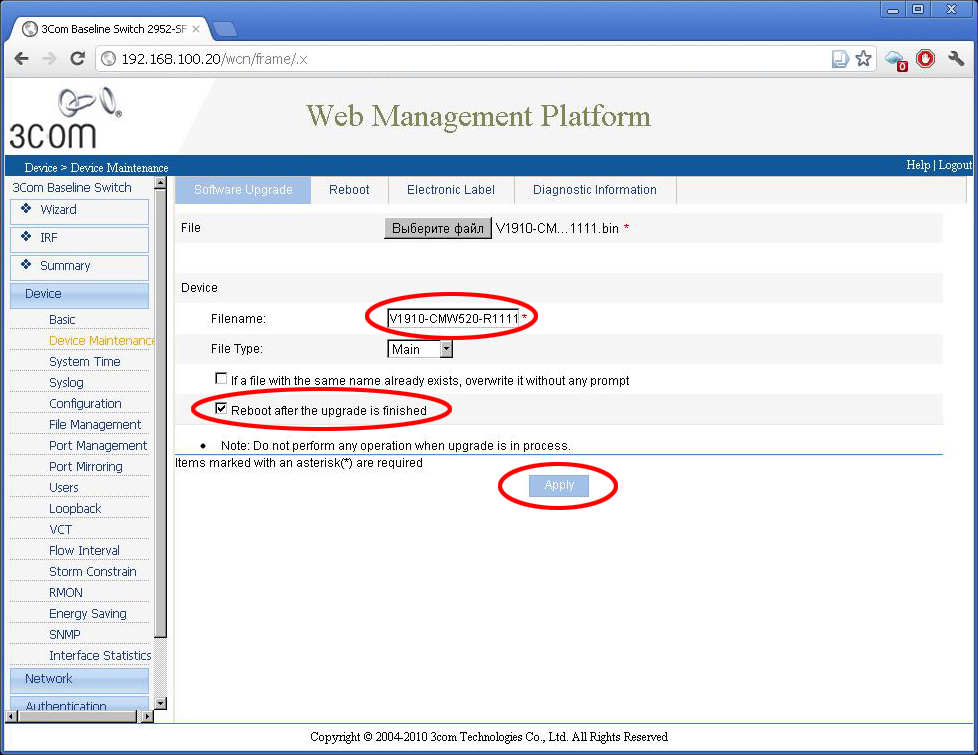The height and width of the screenshot is (755, 978).
Task: Maximize the browser window
Action: (918, 9)
